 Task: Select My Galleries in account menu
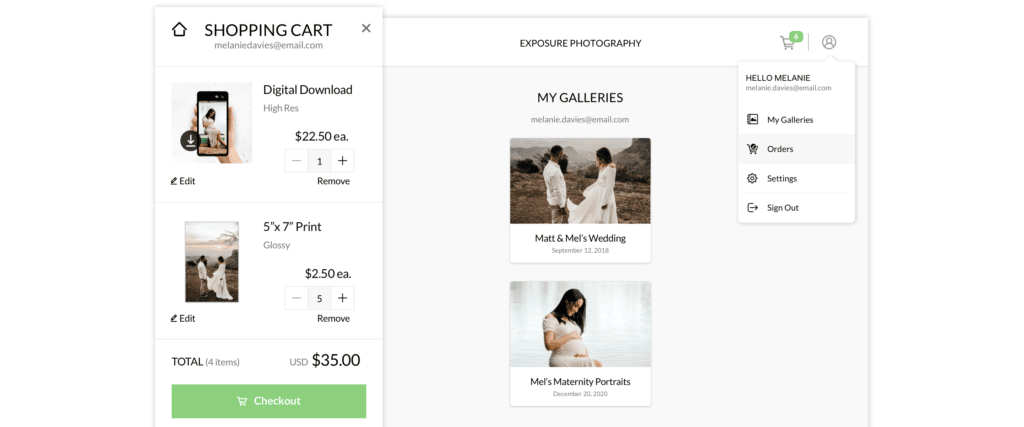coord(797,119)
